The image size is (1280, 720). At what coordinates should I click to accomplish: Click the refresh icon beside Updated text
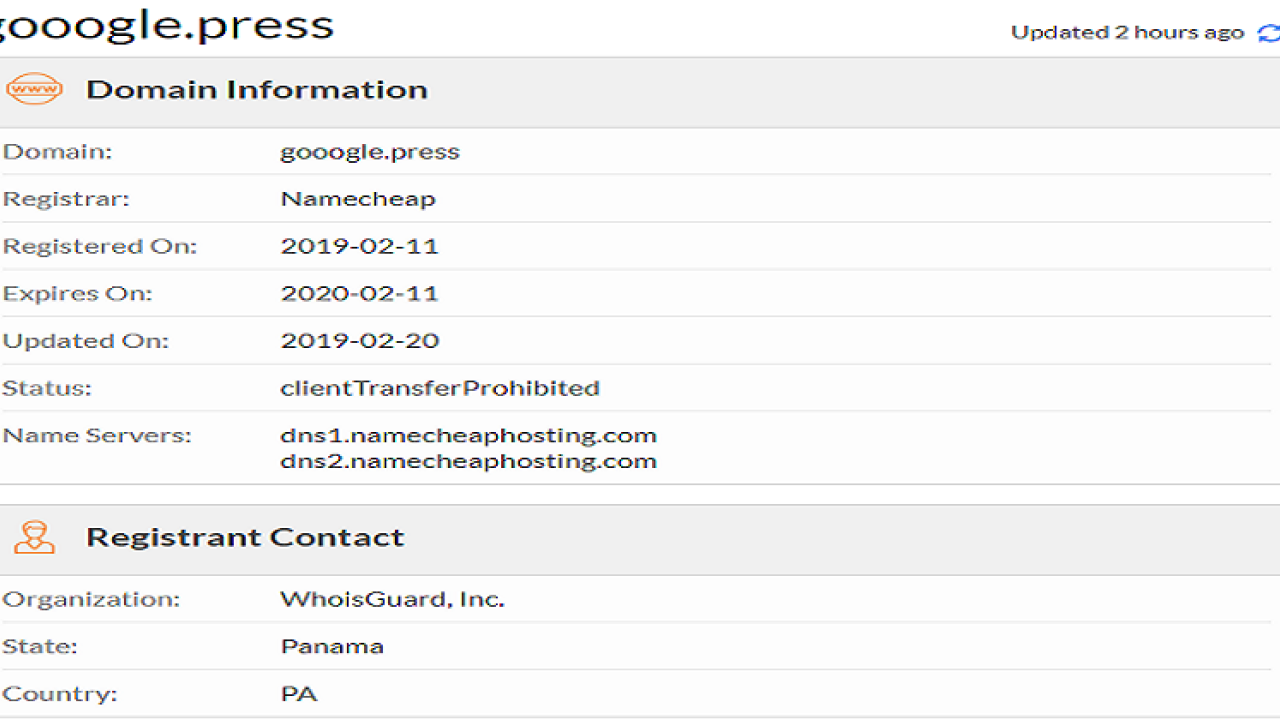click(x=1270, y=33)
